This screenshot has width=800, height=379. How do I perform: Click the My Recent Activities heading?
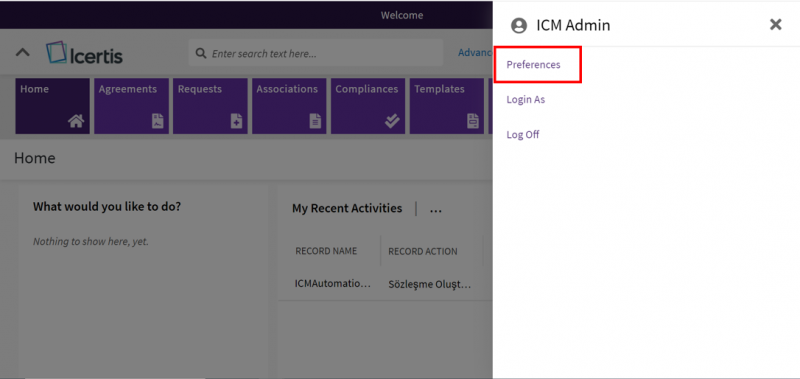coord(347,208)
